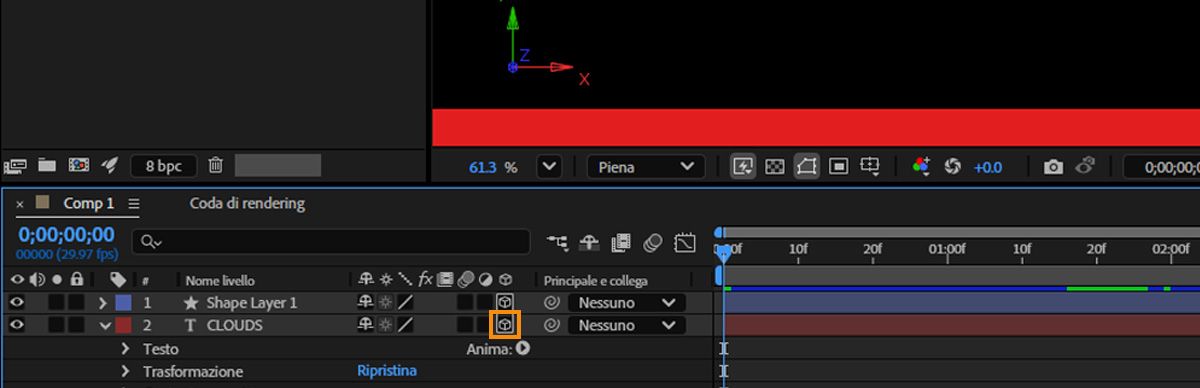
Task: Open grid and guide options
Action: coord(870,167)
